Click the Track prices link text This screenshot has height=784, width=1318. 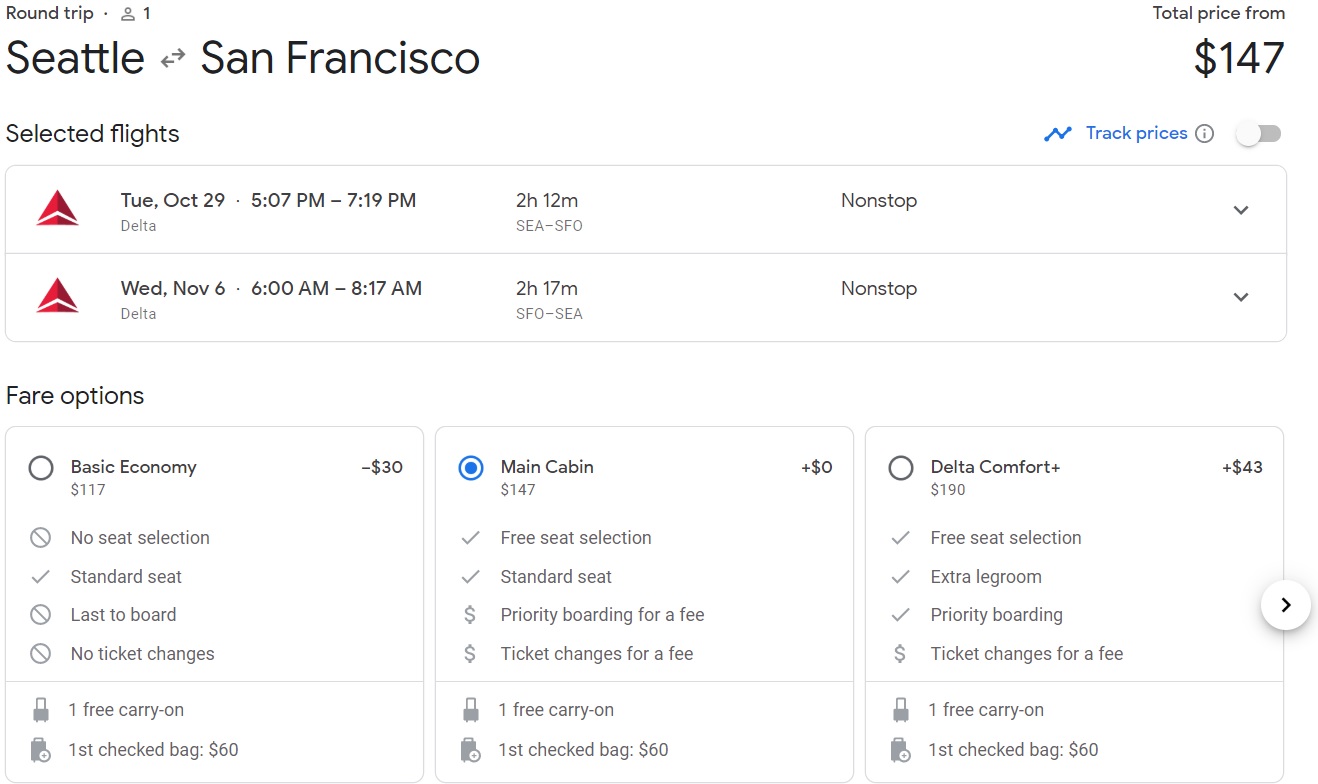[1136, 134]
